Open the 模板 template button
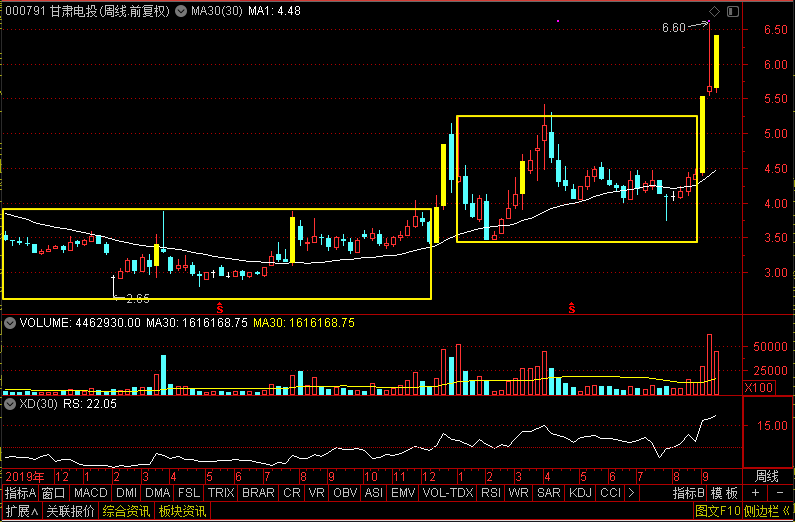This screenshot has height=522, width=795. tap(724, 493)
